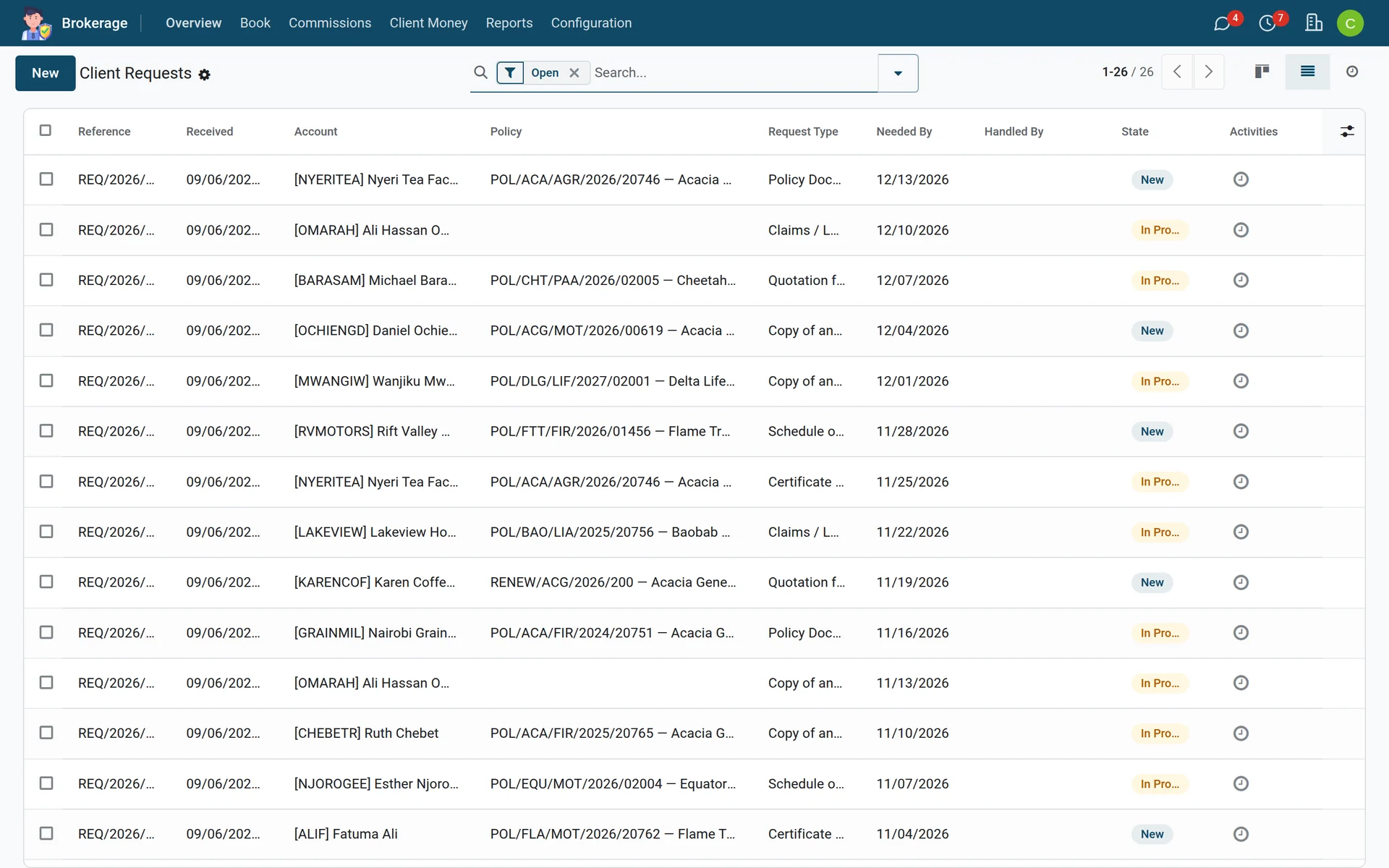
Task: Switch to kanban view
Action: click(x=1262, y=72)
